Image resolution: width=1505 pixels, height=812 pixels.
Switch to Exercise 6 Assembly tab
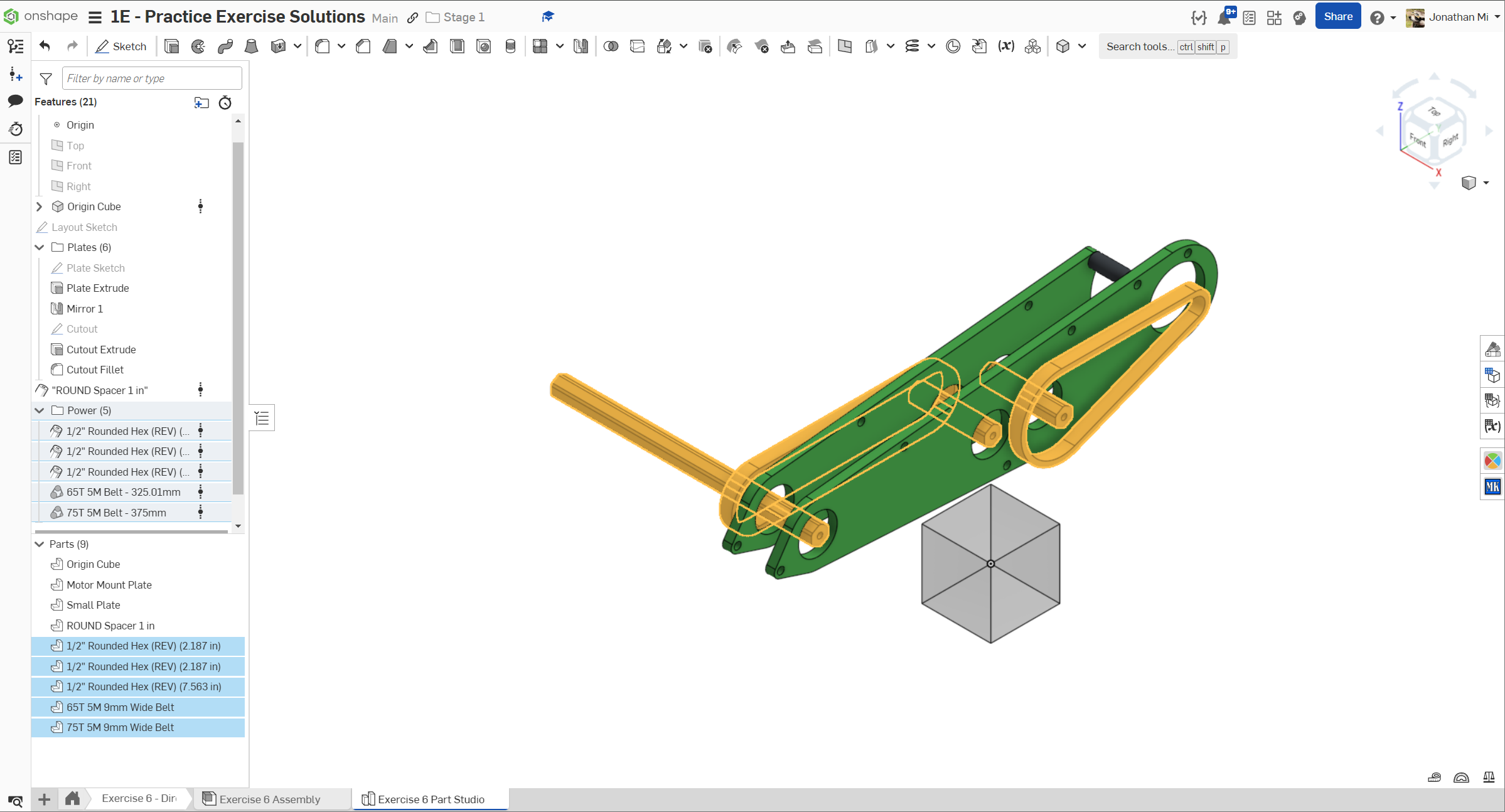269,799
